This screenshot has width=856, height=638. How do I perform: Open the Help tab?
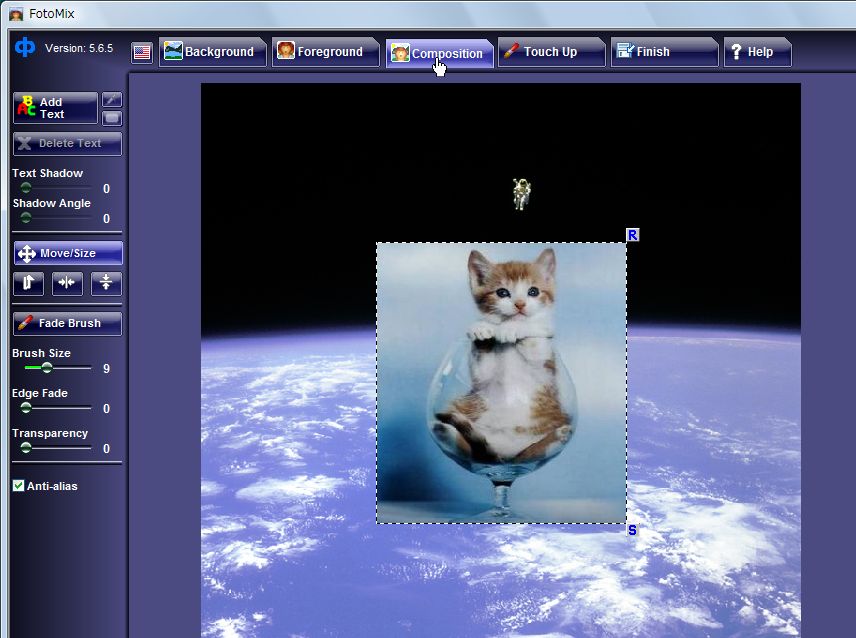757,52
